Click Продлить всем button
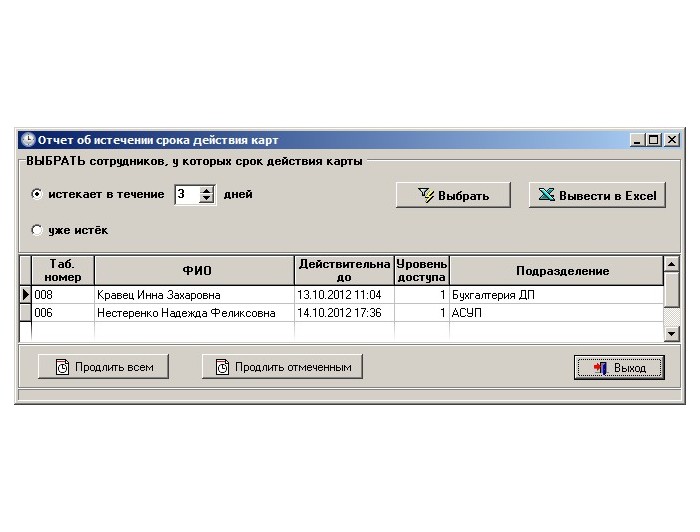700x532 pixels. (x=104, y=367)
